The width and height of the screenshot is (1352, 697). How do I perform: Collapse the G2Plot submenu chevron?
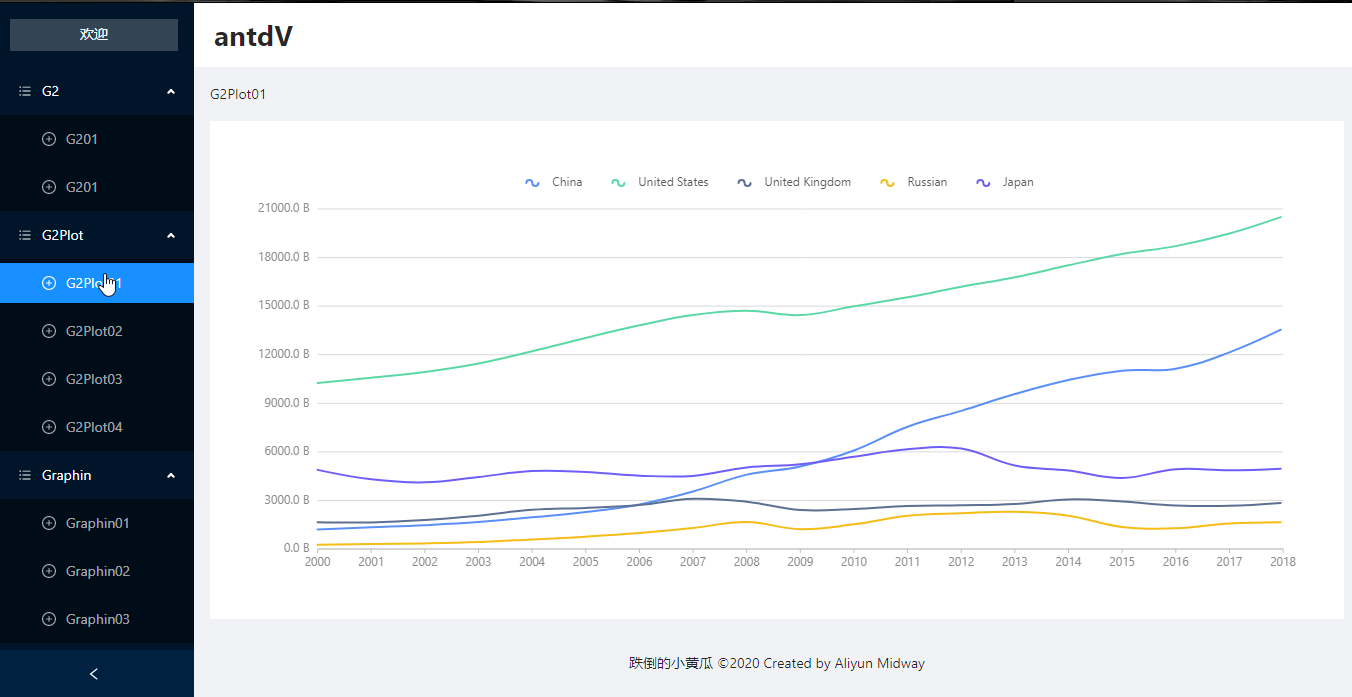coord(171,235)
